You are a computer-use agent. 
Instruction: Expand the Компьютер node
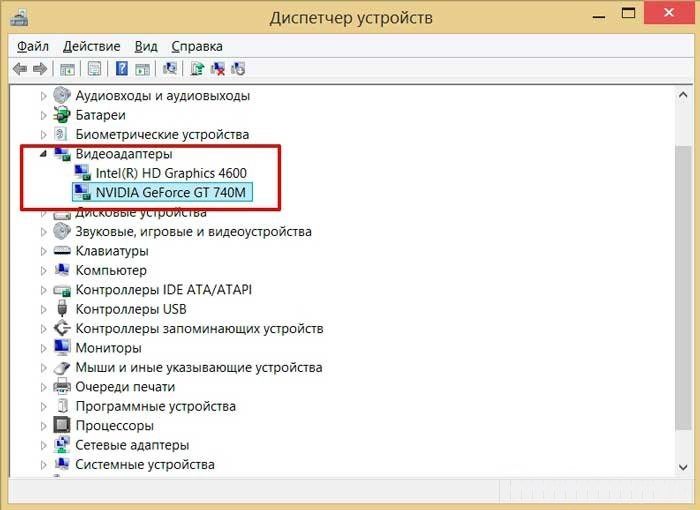coord(43,271)
